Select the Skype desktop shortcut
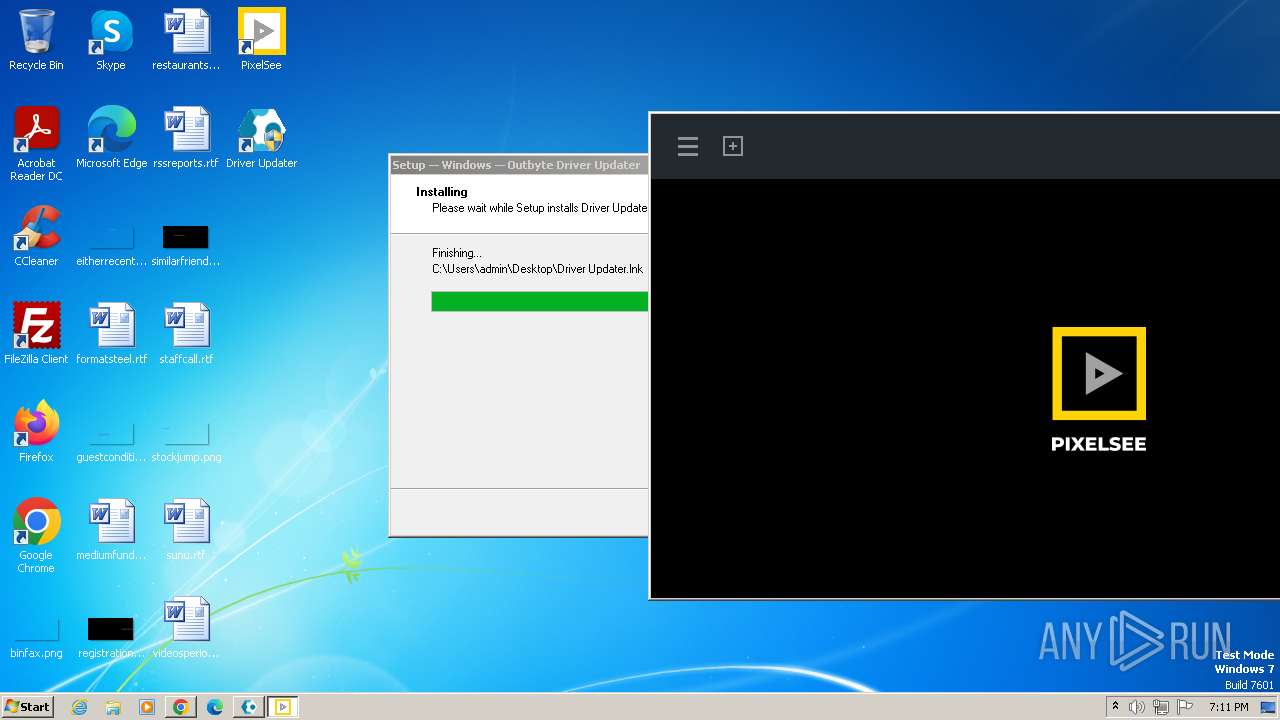Viewport: 1280px width, 720px height. pyautogui.click(x=111, y=40)
